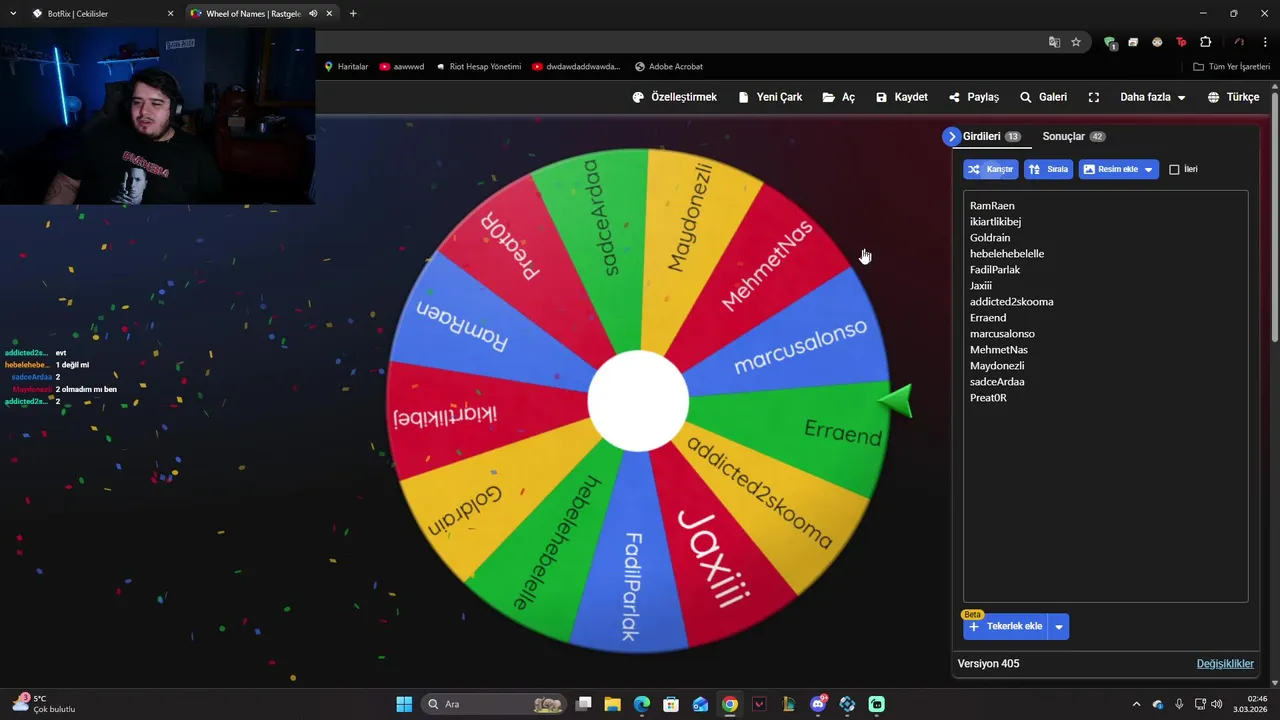
Task: Add a wheel with Tekerlek ekle
Action: click(x=1005, y=627)
